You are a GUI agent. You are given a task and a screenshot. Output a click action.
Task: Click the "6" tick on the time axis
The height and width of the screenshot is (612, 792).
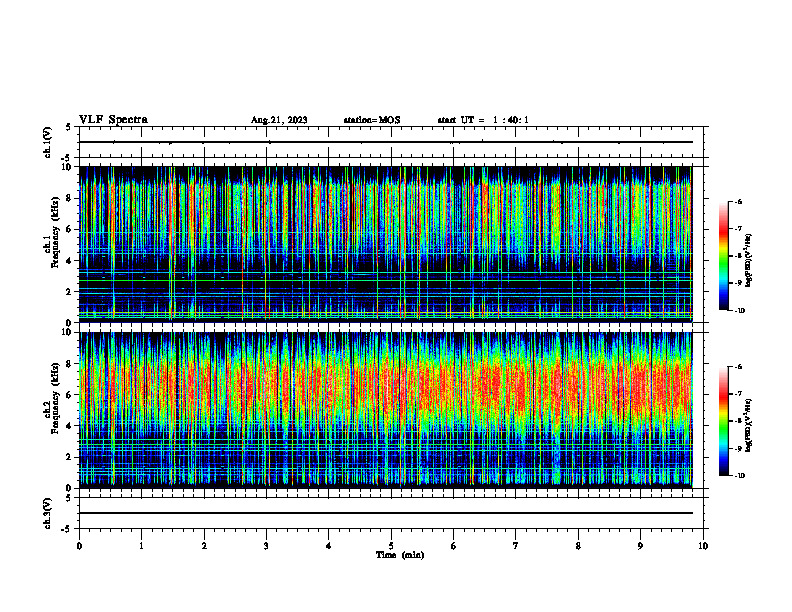pyautogui.click(x=454, y=546)
